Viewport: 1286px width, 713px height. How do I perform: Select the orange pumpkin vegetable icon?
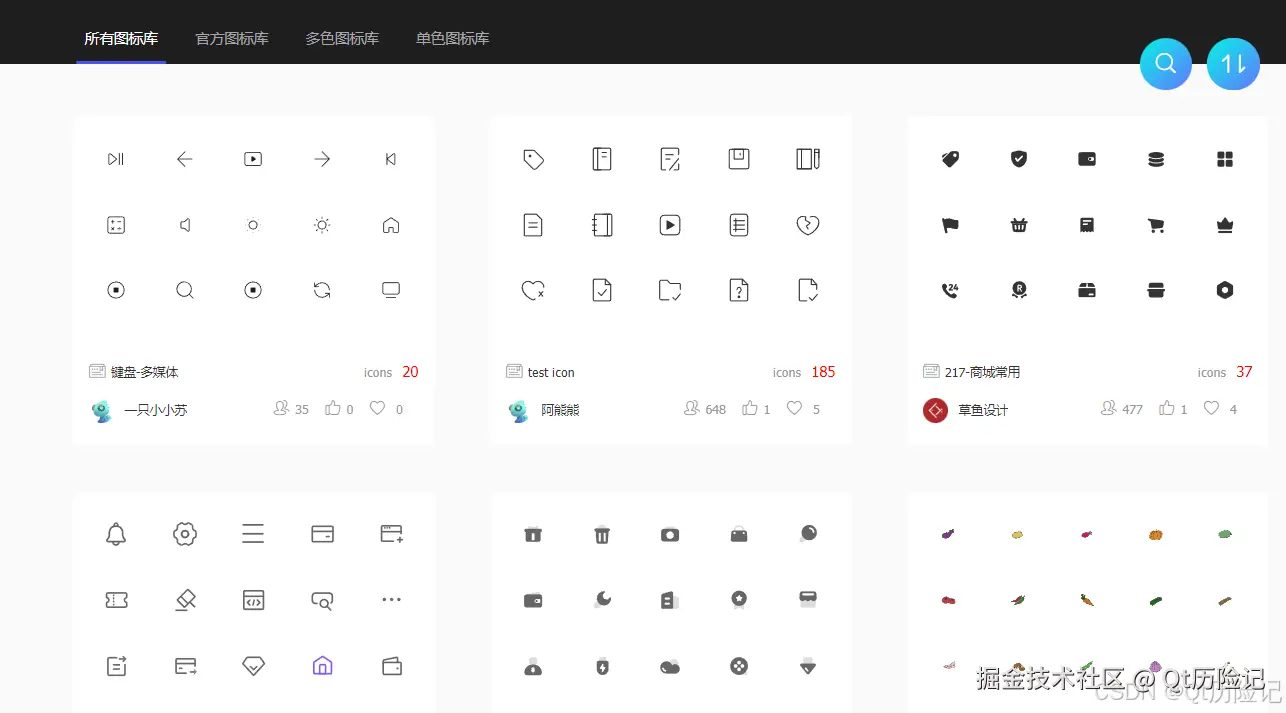tap(1156, 534)
